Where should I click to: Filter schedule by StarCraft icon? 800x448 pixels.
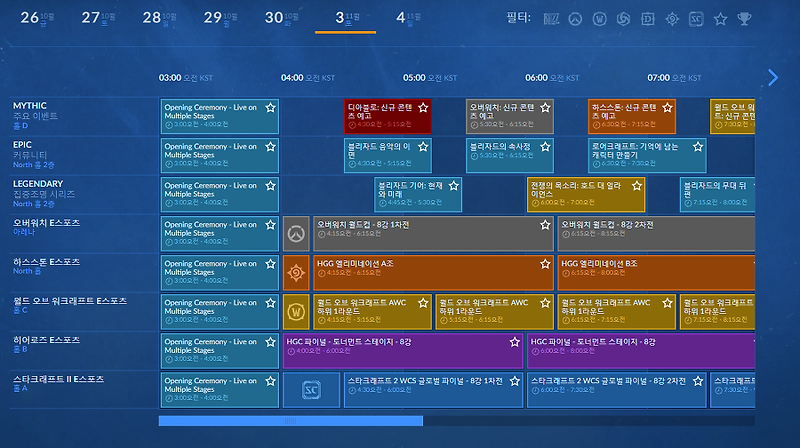point(696,19)
